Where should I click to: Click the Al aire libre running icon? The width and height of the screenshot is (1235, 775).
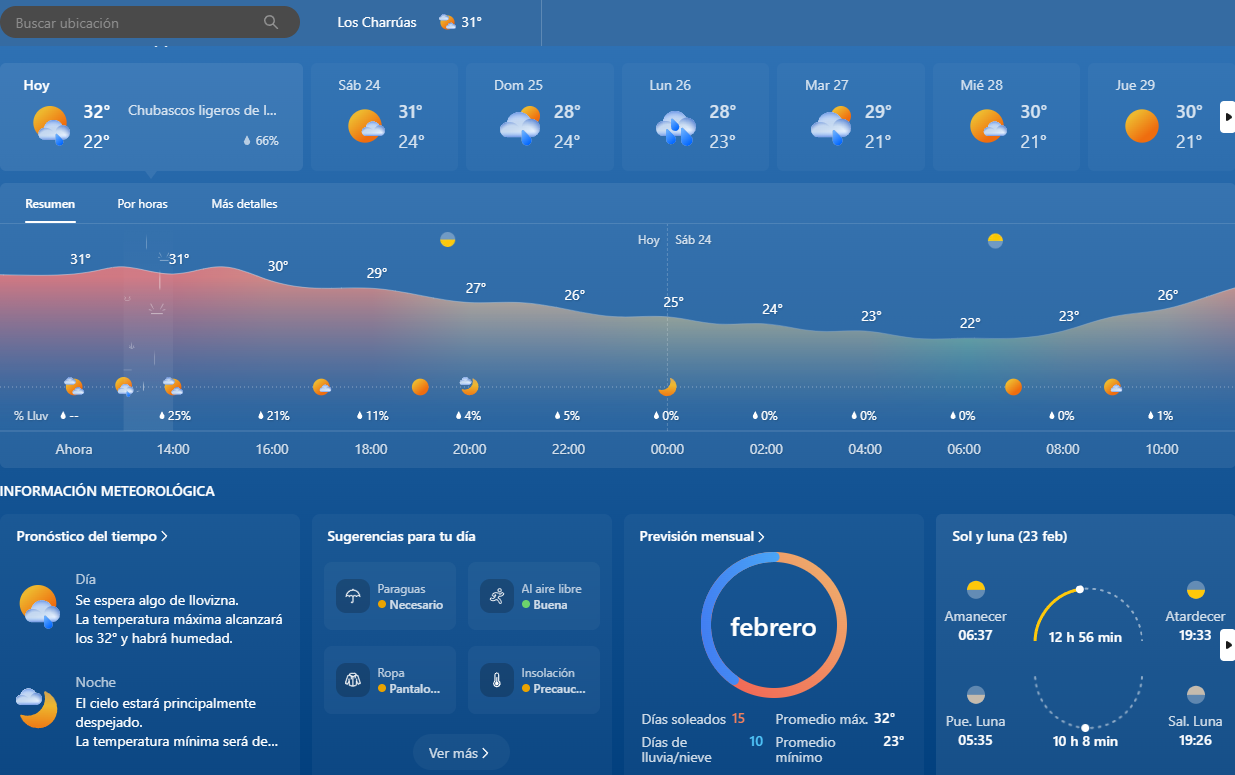[x=497, y=597]
